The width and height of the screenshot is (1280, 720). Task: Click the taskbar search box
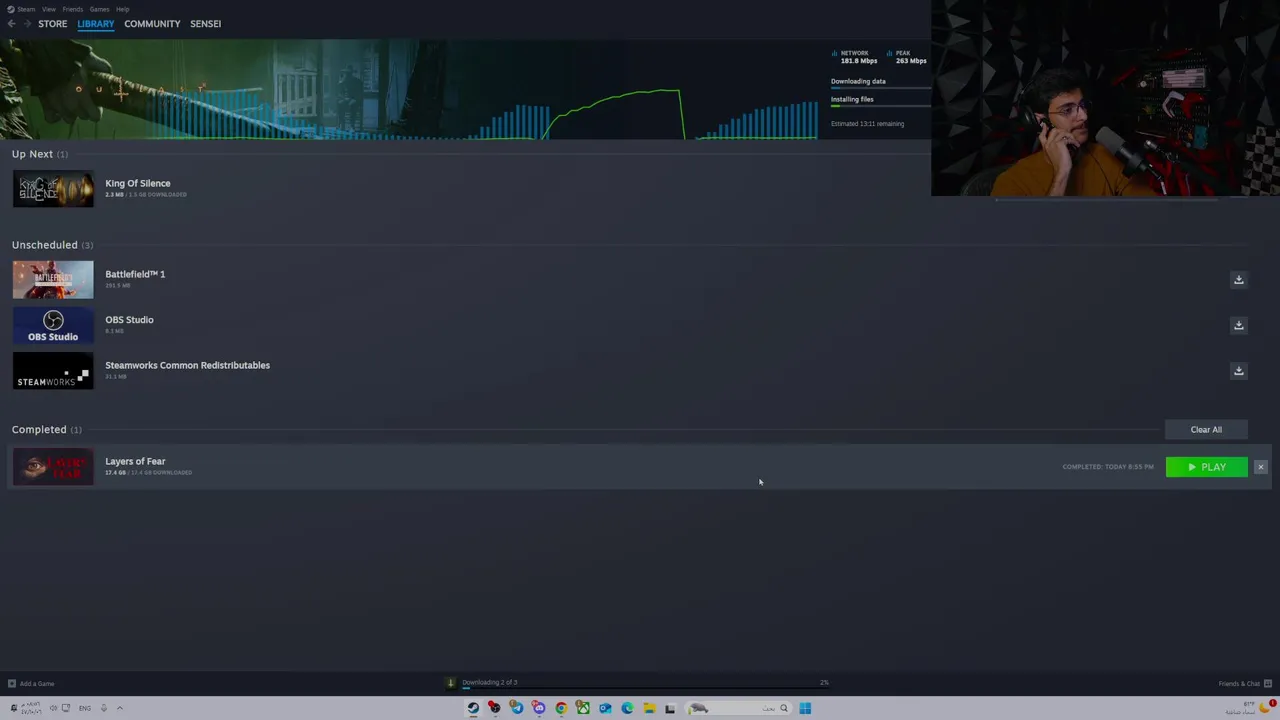[x=739, y=708]
